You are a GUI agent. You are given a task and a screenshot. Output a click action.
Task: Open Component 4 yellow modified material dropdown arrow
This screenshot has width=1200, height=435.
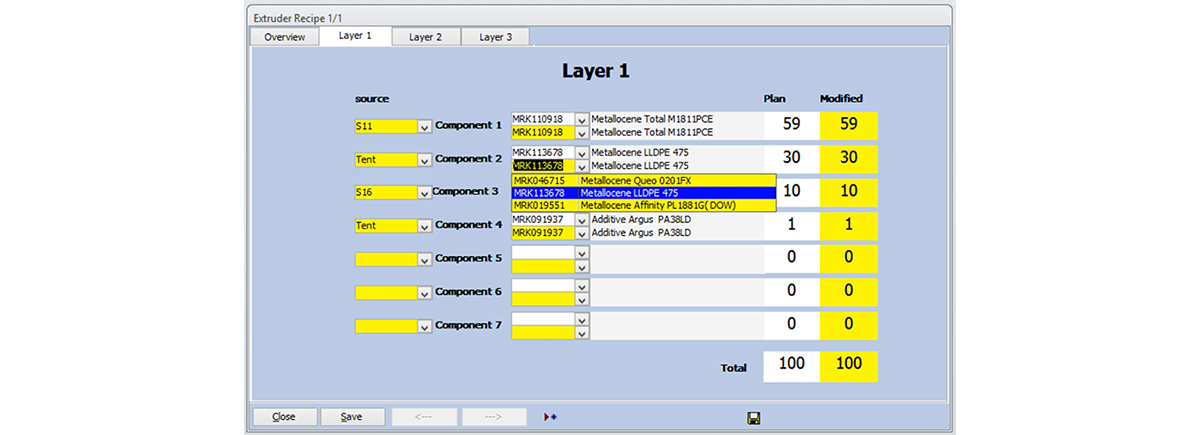583,232
